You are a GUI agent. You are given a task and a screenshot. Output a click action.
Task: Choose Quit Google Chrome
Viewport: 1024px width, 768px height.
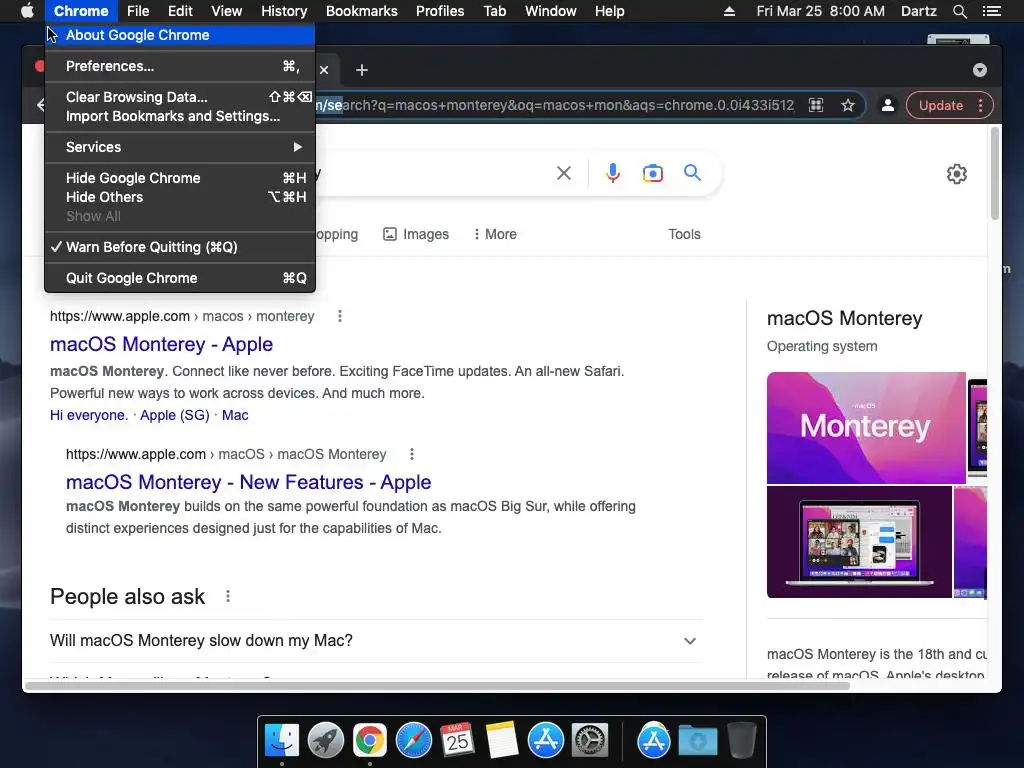(x=180, y=278)
